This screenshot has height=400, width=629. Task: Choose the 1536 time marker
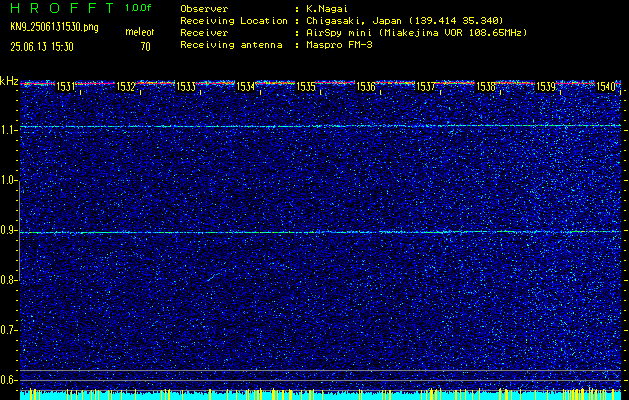pyautogui.click(x=366, y=87)
